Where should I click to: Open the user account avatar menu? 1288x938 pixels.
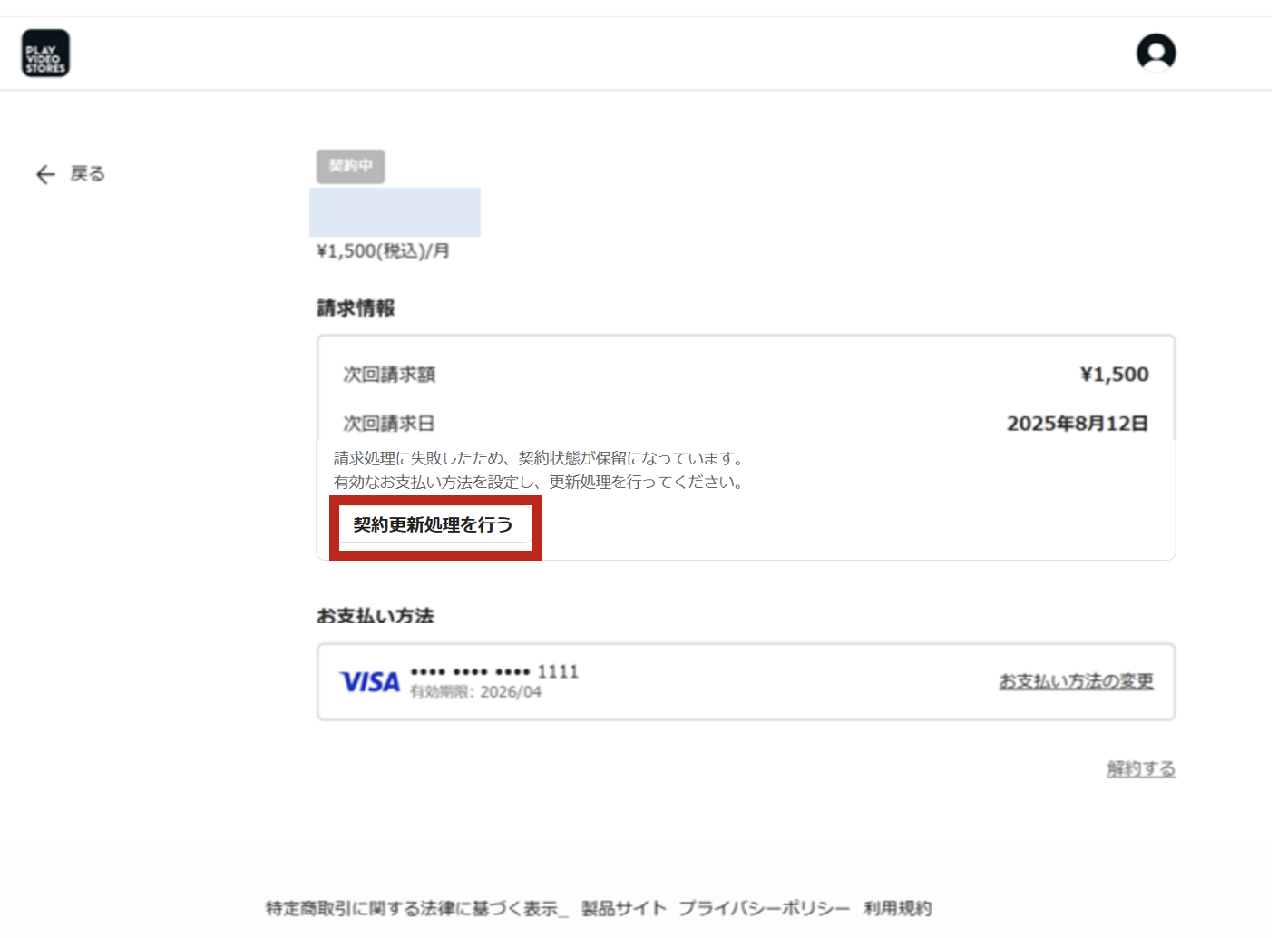click(x=1156, y=53)
